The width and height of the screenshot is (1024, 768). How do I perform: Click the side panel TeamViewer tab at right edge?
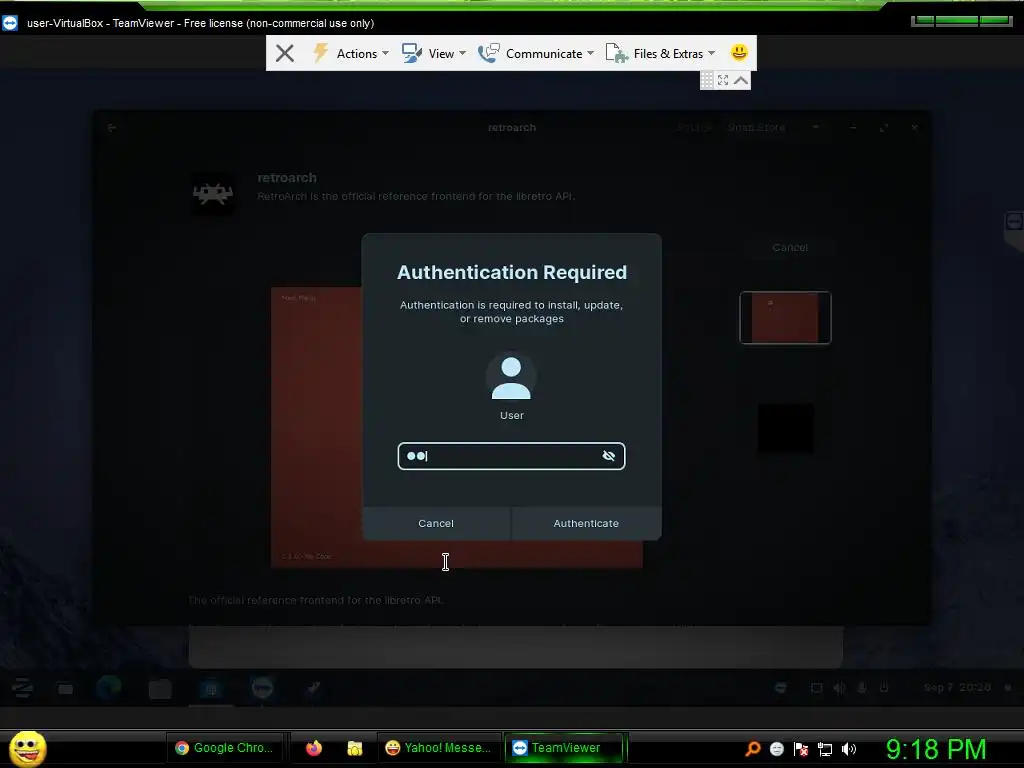(x=1014, y=230)
